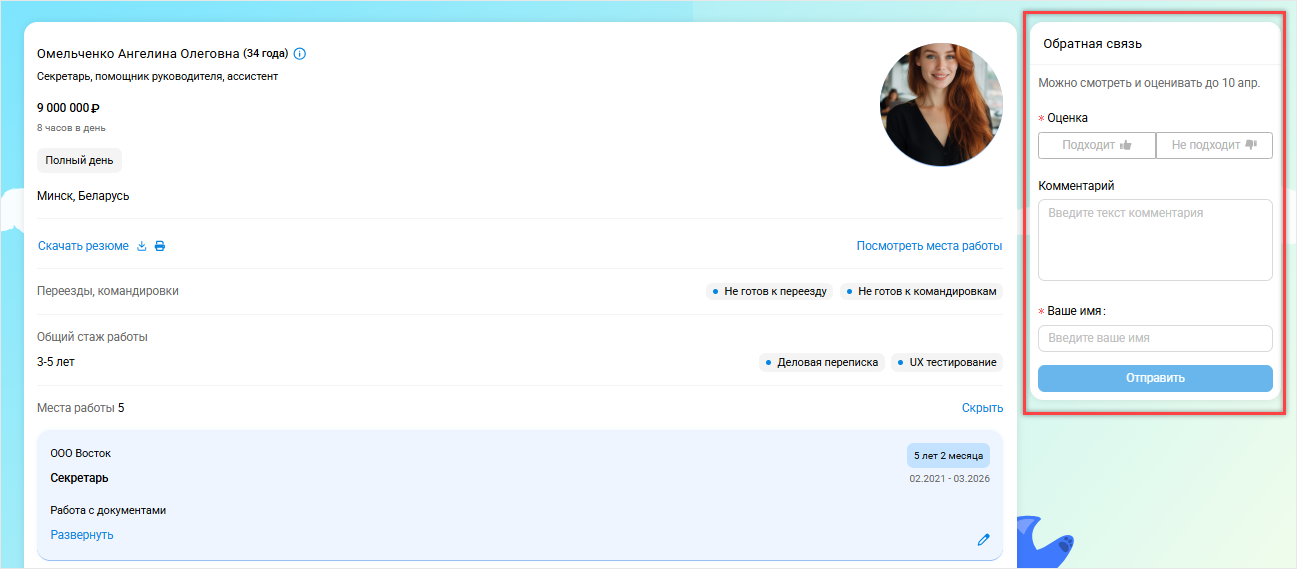Select the 'Не подходит' thumbs down rating

click(1214, 145)
